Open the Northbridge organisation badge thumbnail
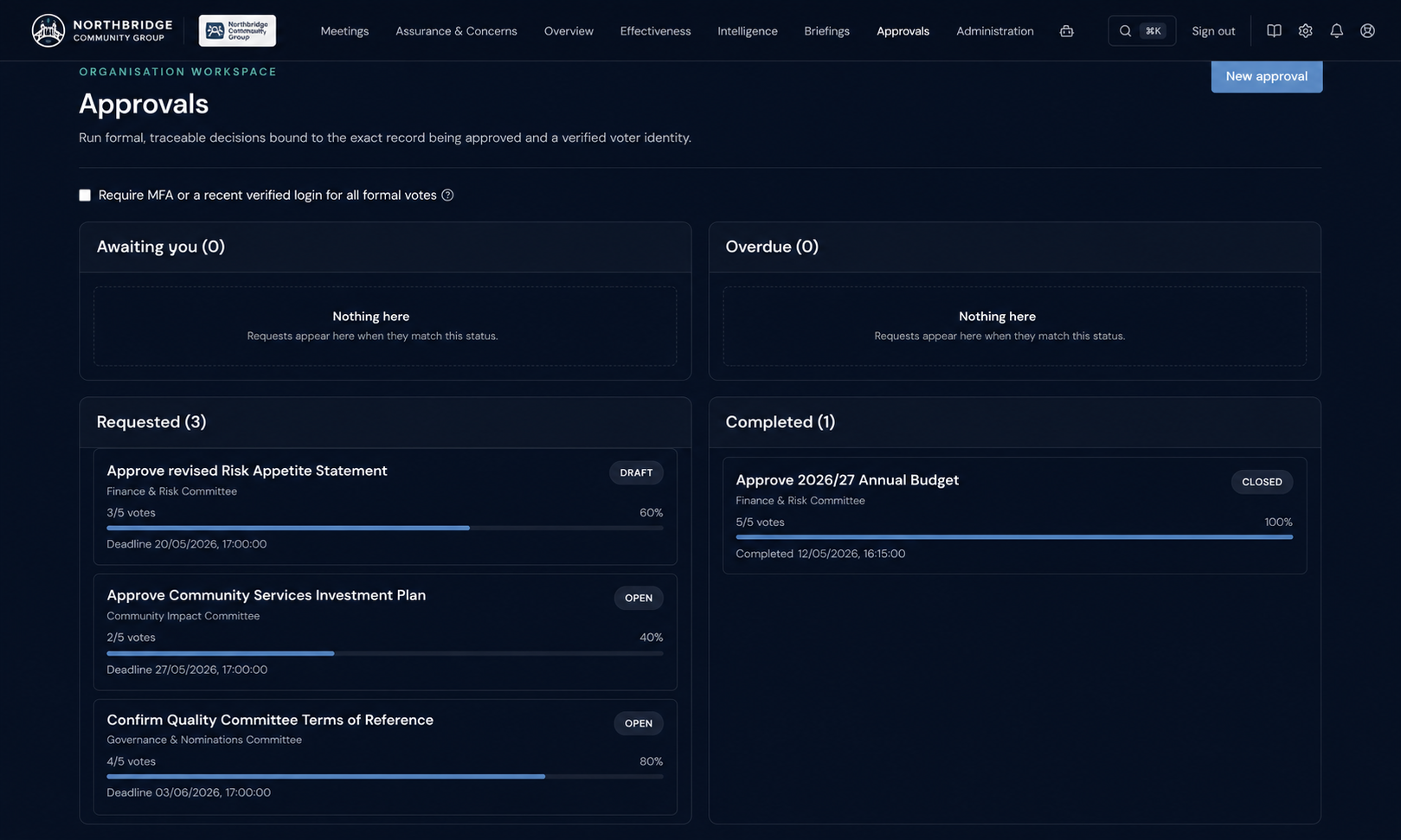Viewport: 1401px width, 840px height. (x=237, y=30)
